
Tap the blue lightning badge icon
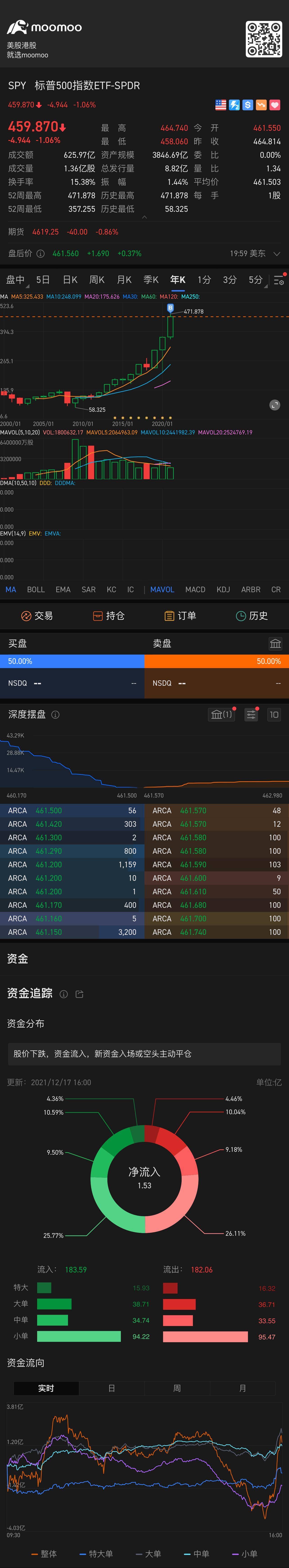point(234,105)
